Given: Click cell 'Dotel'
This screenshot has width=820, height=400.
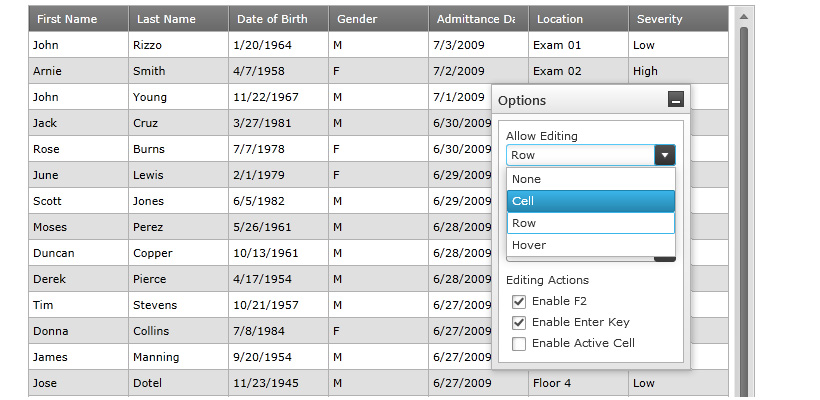Looking at the screenshot, I should click(178, 383).
